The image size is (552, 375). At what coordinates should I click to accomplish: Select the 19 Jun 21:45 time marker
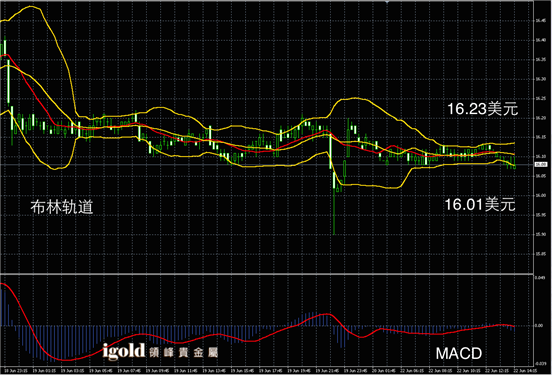327,370
